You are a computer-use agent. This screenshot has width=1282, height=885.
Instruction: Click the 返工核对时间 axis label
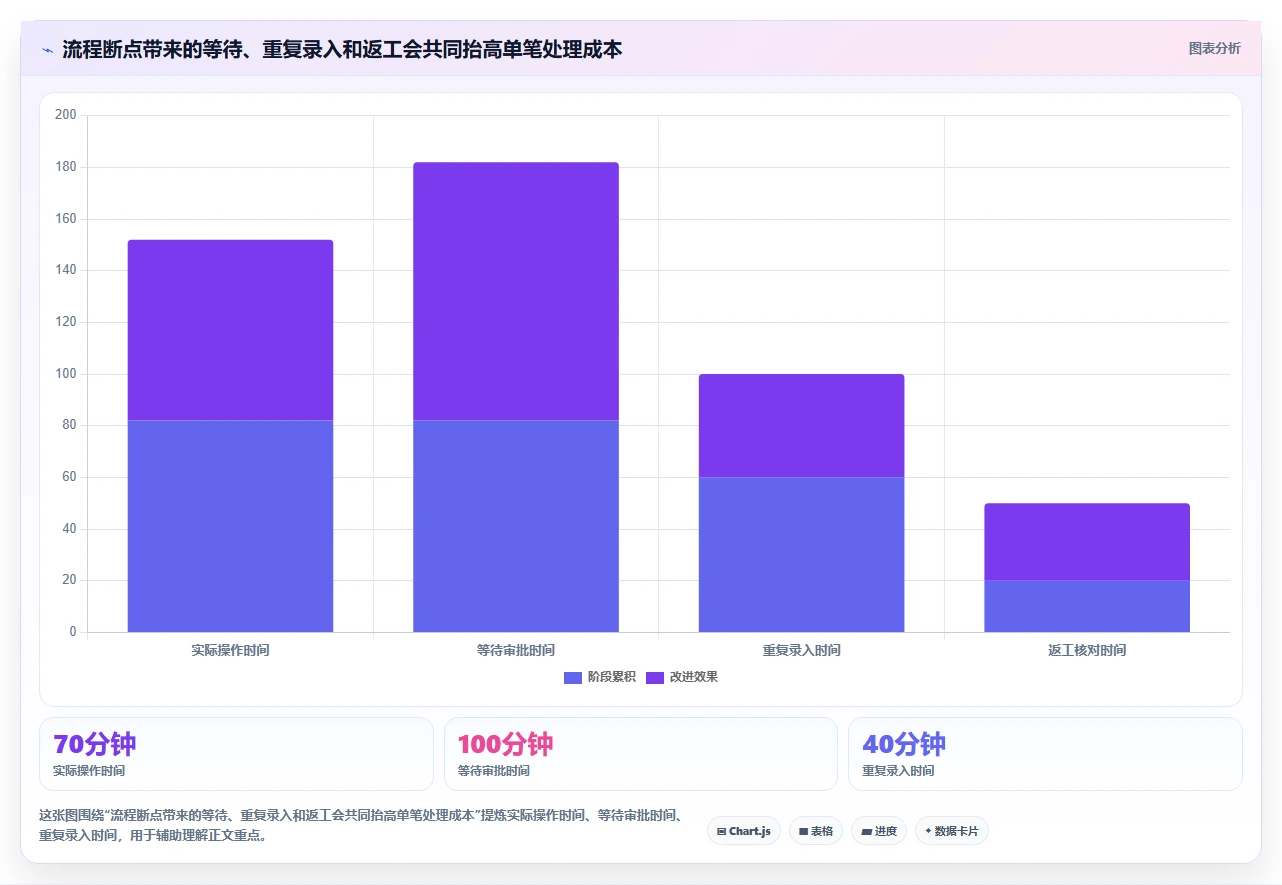(1087, 650)
